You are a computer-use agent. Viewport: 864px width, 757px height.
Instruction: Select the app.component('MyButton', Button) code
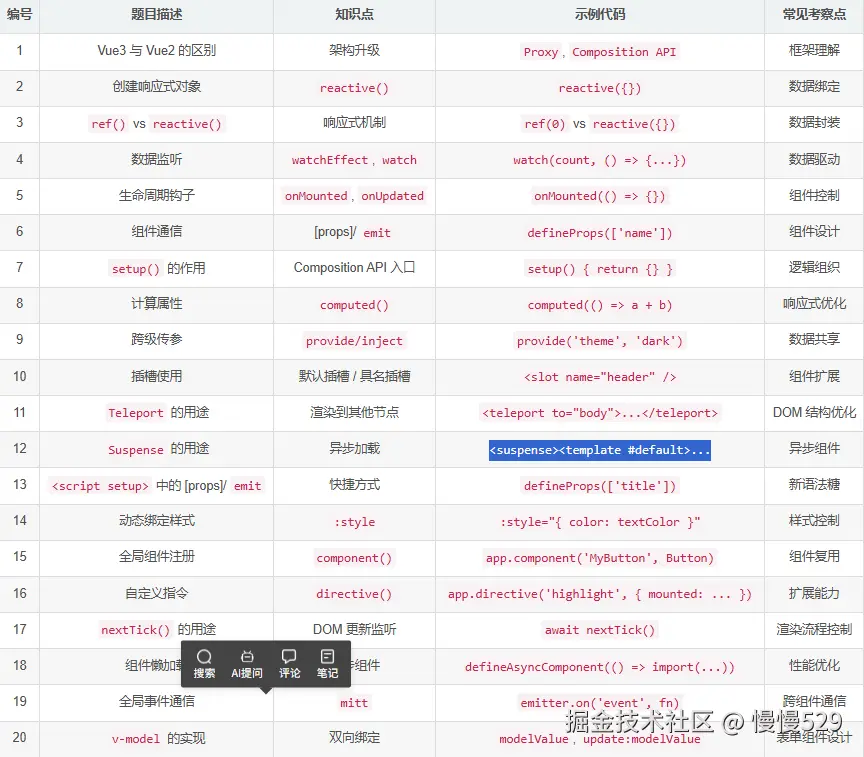click(x=598, y=558)
